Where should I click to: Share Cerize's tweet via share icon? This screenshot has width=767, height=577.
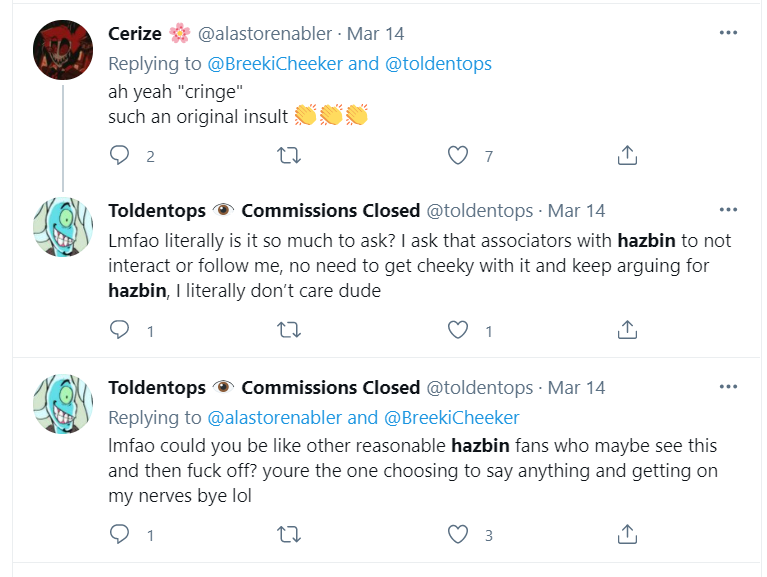point(627,155)
